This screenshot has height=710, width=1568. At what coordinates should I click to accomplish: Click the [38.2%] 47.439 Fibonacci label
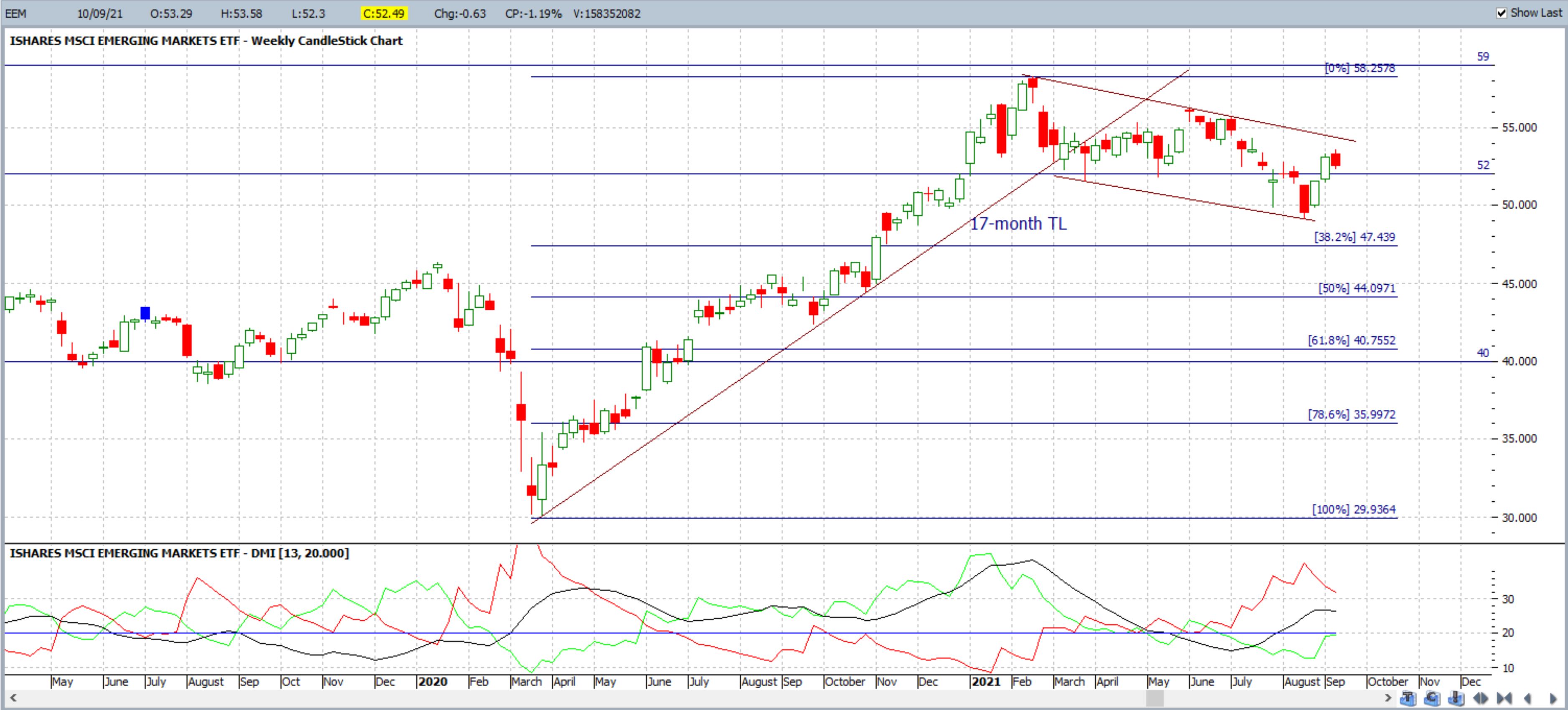point(1355,237)
